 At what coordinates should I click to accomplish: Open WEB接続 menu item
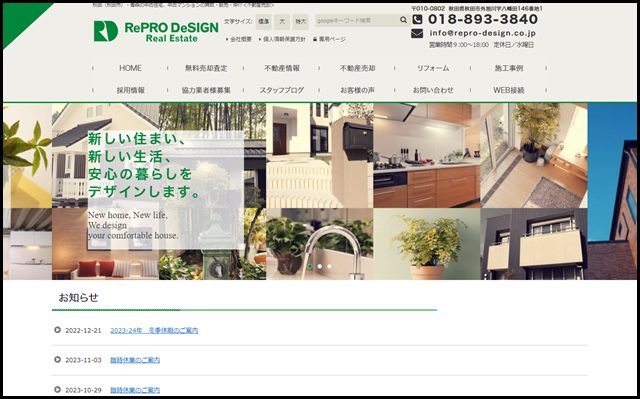click(x=509, y=90)
